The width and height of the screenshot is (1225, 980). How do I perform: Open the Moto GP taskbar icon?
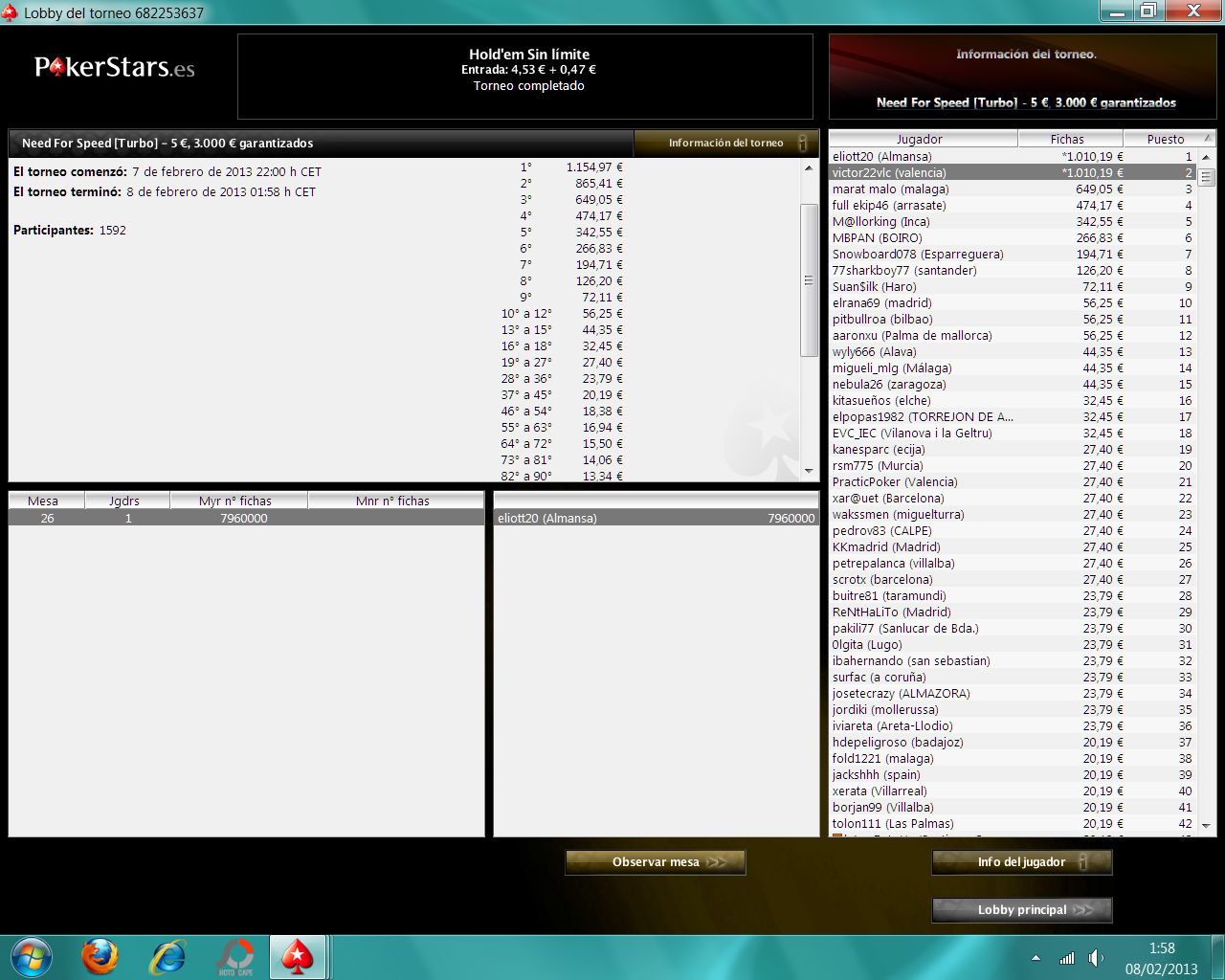[235, 956]
